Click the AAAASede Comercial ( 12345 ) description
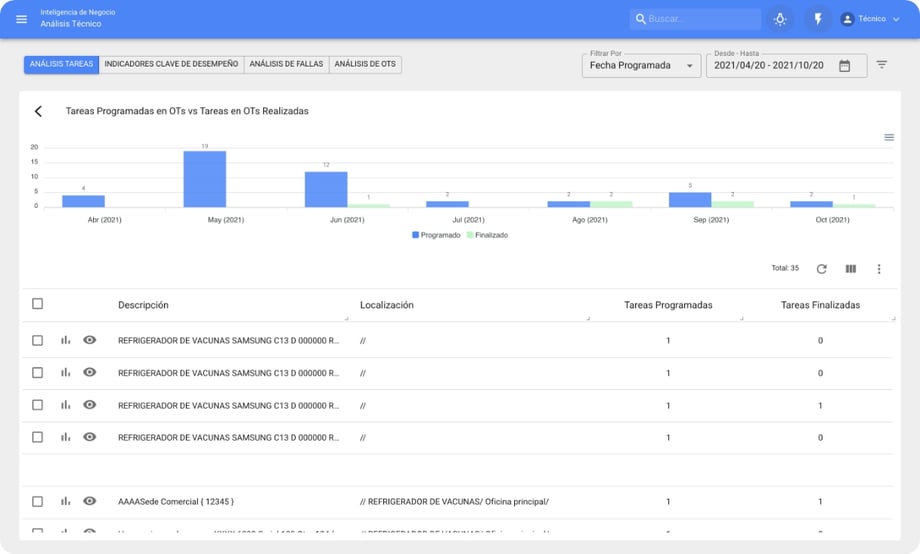 [176, 502]
